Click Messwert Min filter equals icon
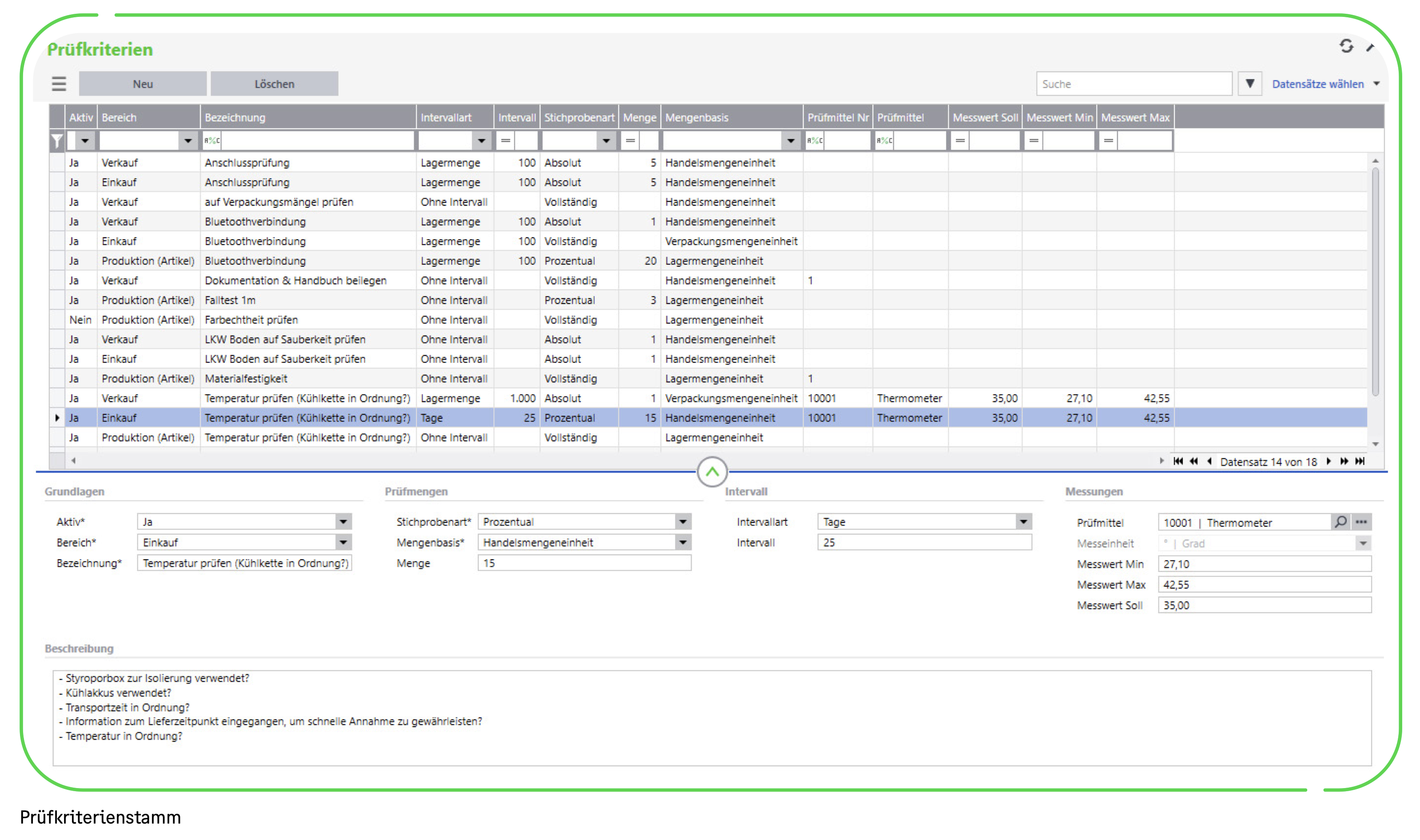The image size is (1420, 840). pos(1033,140)
